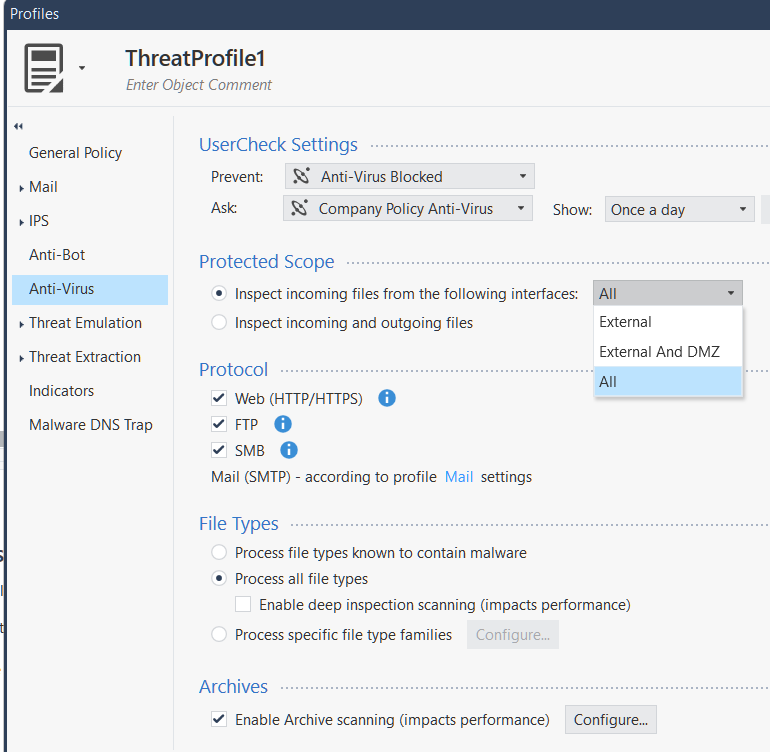
Task: Open the Ask Company Policy Anti-Virus dropdown
Action: point(408,208)
